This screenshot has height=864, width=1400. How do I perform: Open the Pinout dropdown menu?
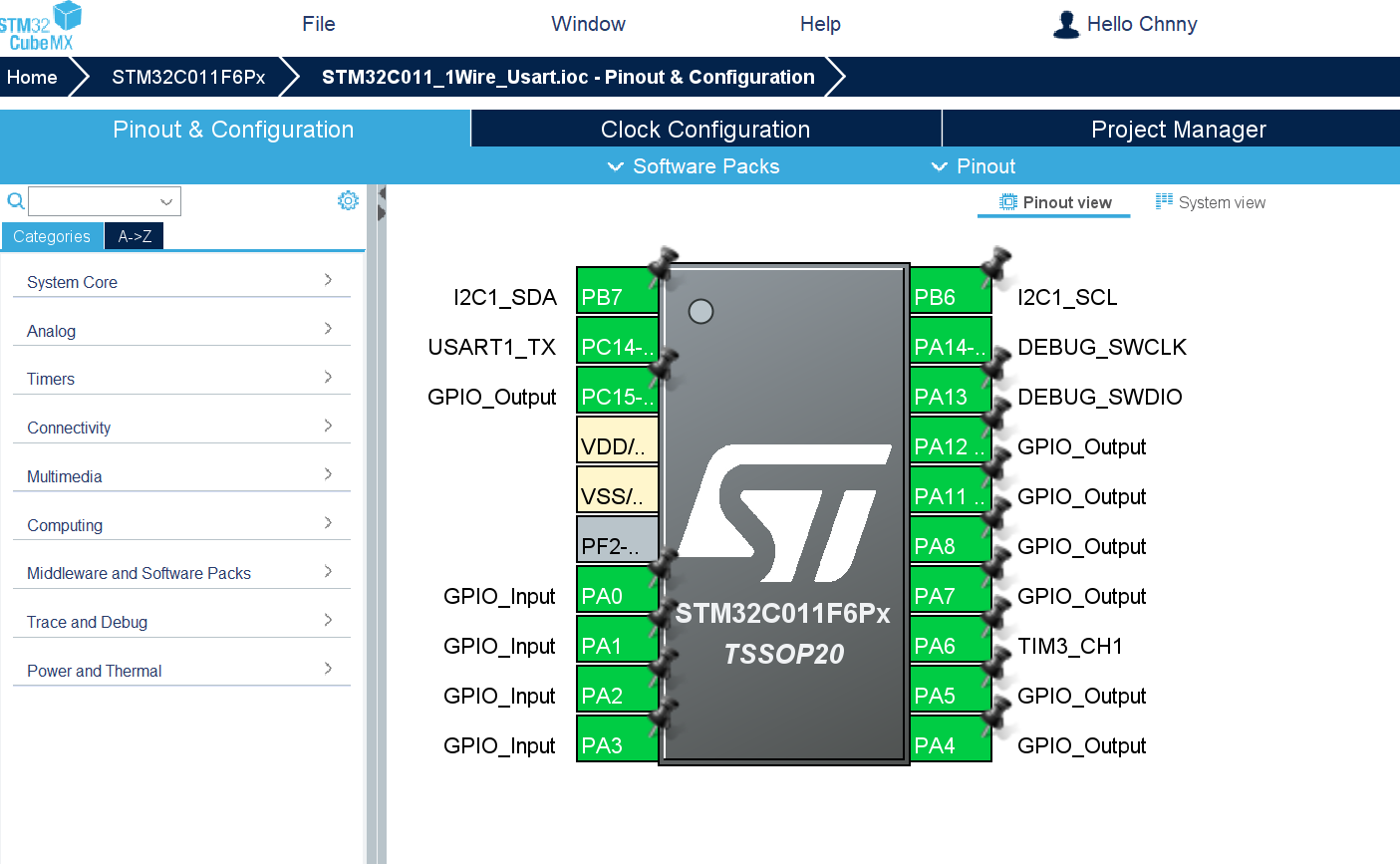point(974,166)
